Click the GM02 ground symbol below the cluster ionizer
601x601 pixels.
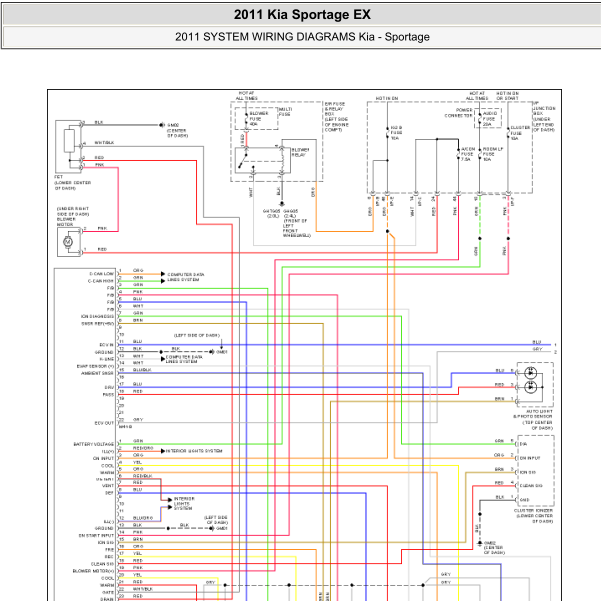coord(480,544)
